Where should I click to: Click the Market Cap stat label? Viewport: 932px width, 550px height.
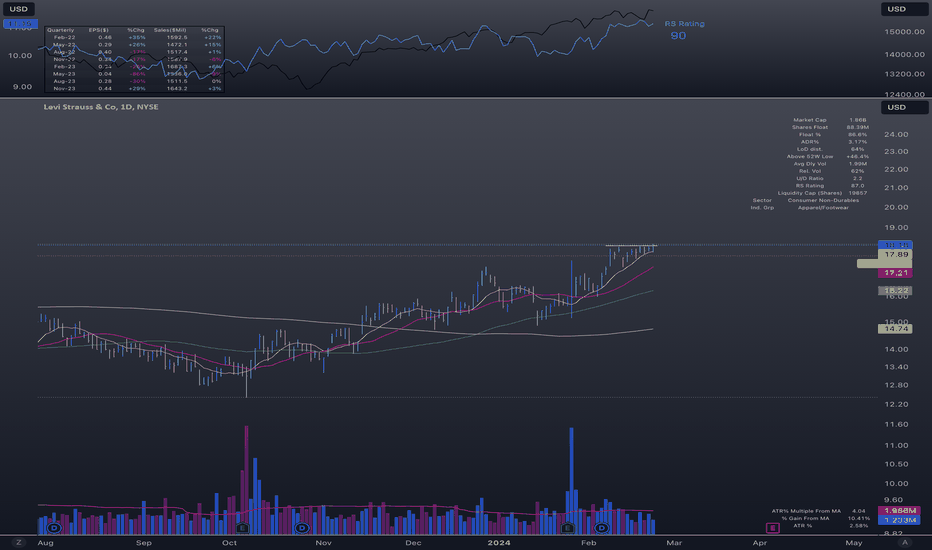click(810, 120)
